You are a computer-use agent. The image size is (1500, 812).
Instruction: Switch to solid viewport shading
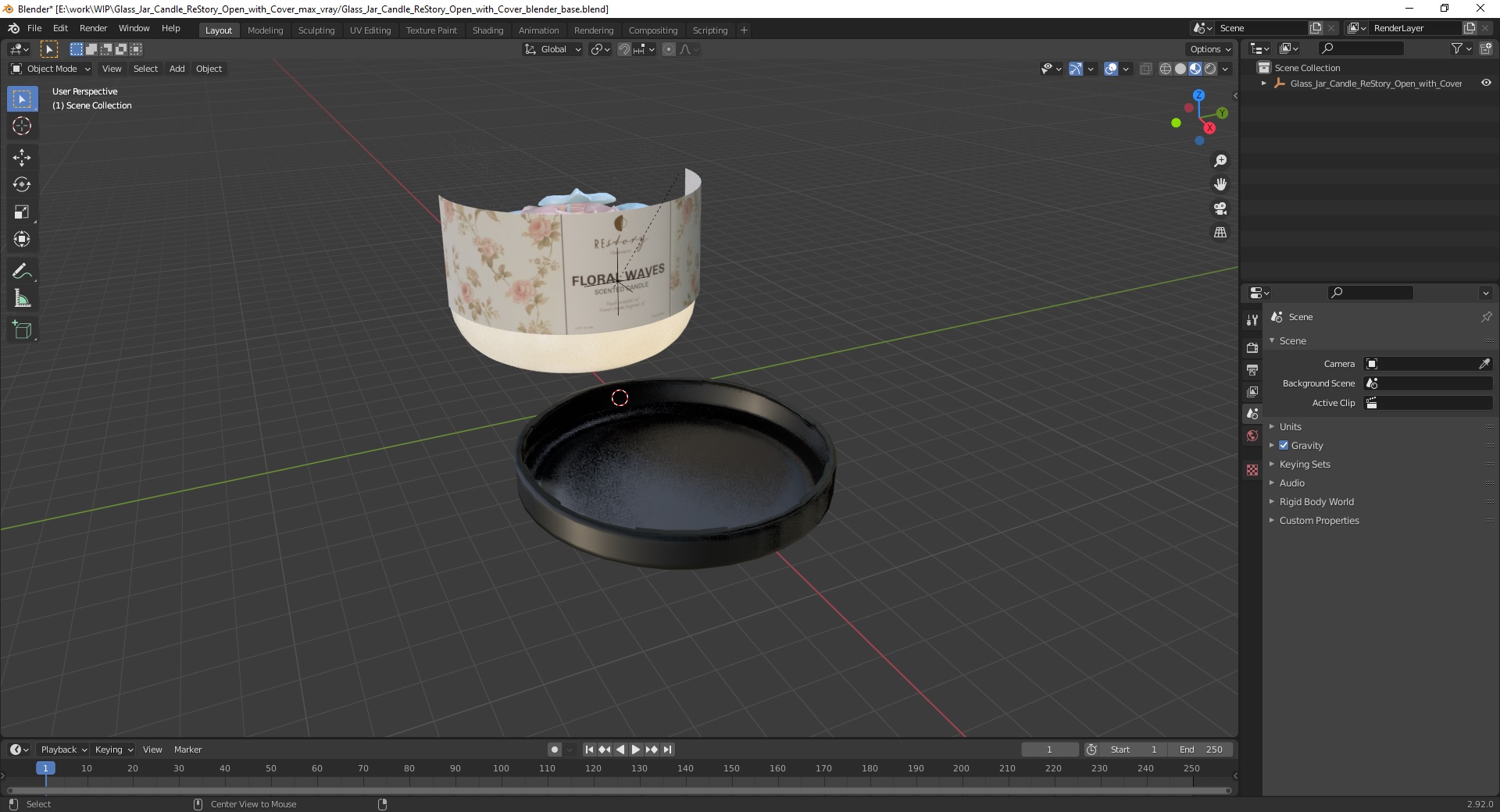tap(1180, 69)
